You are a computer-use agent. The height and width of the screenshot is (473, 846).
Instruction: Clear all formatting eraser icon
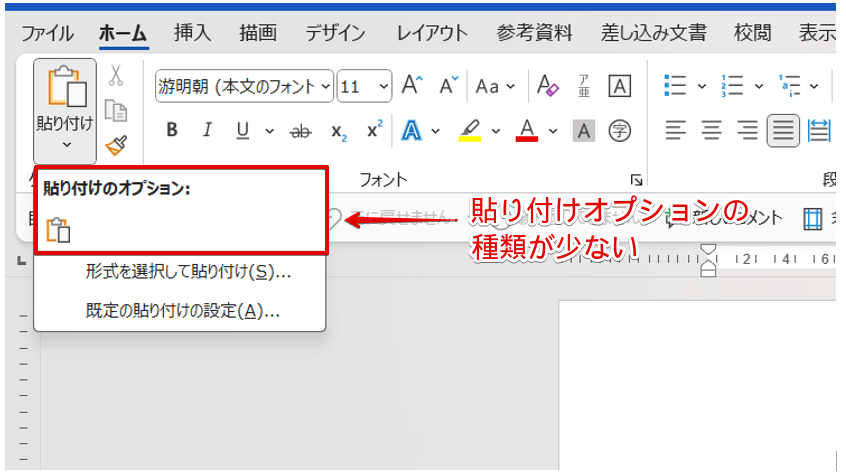(x=547, y=86)
